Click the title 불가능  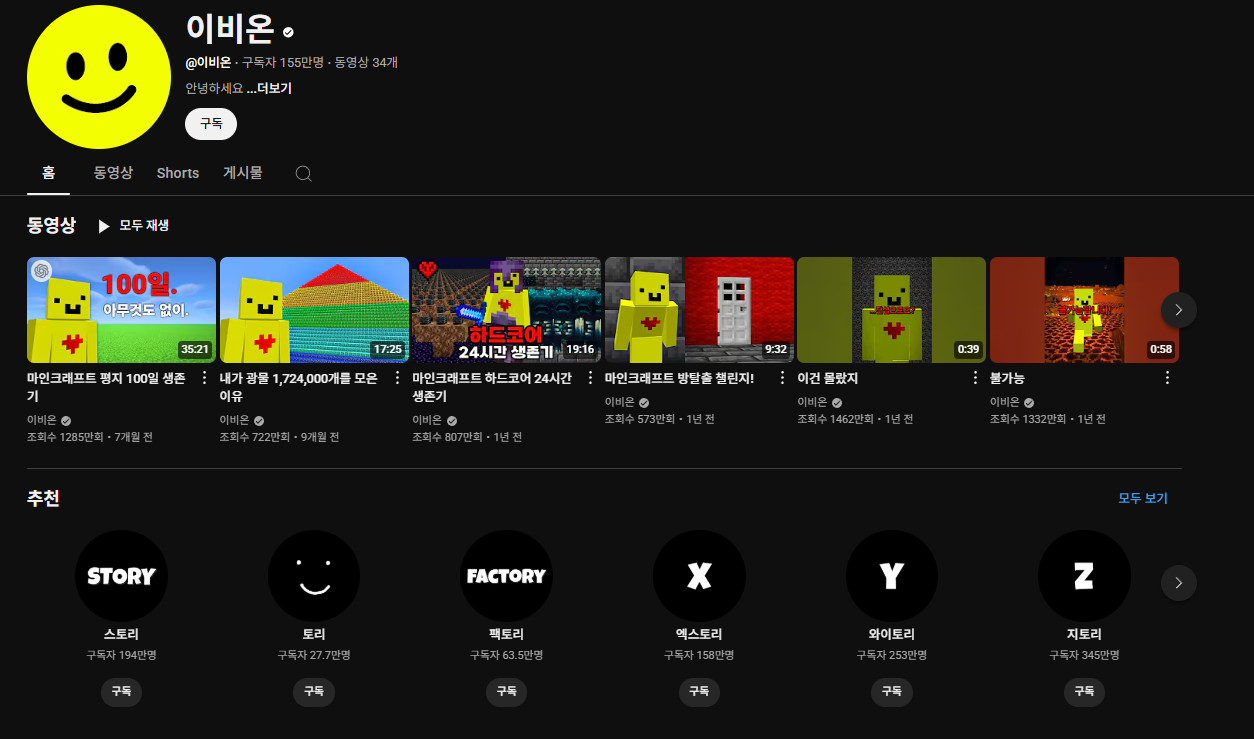pyautogui.click(x=1007, y=379)
